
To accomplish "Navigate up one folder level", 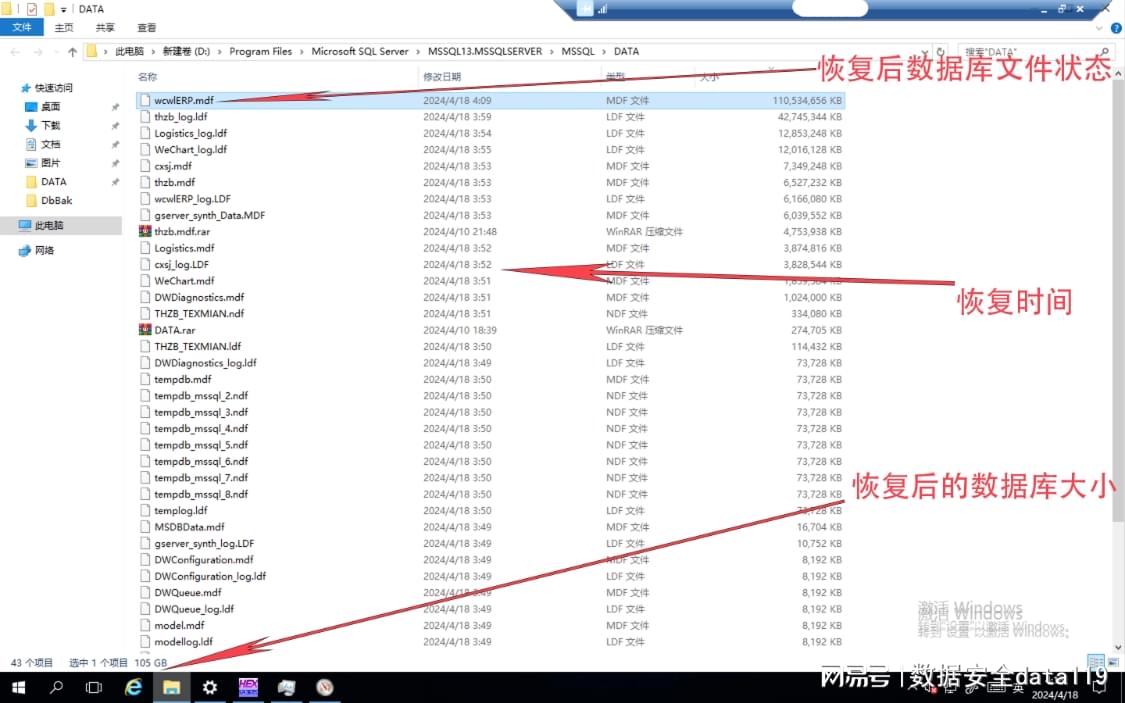I will pos(73,51).
